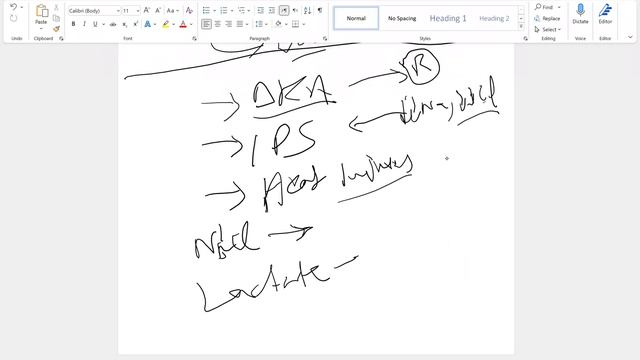The image size is (640, 360).
Task: Click the Cut scissors icon
Action: coord(56,8)
